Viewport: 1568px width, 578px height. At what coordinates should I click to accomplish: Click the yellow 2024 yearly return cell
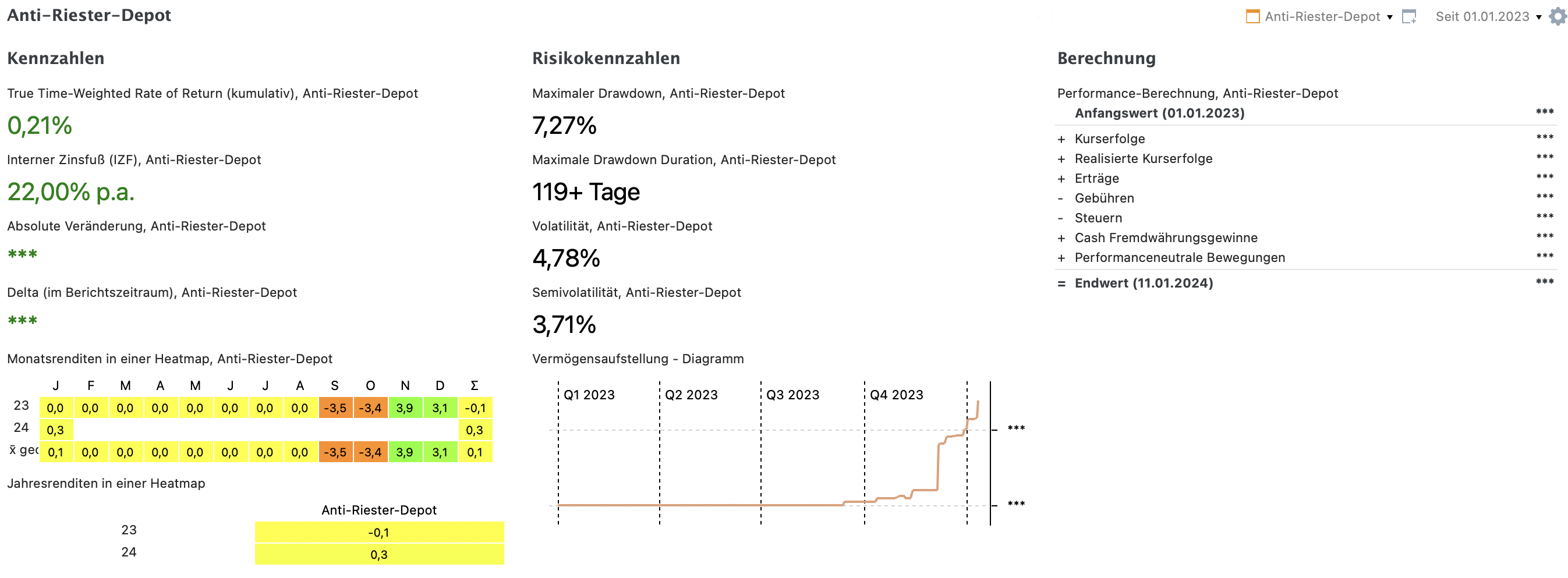coord(378,555)
